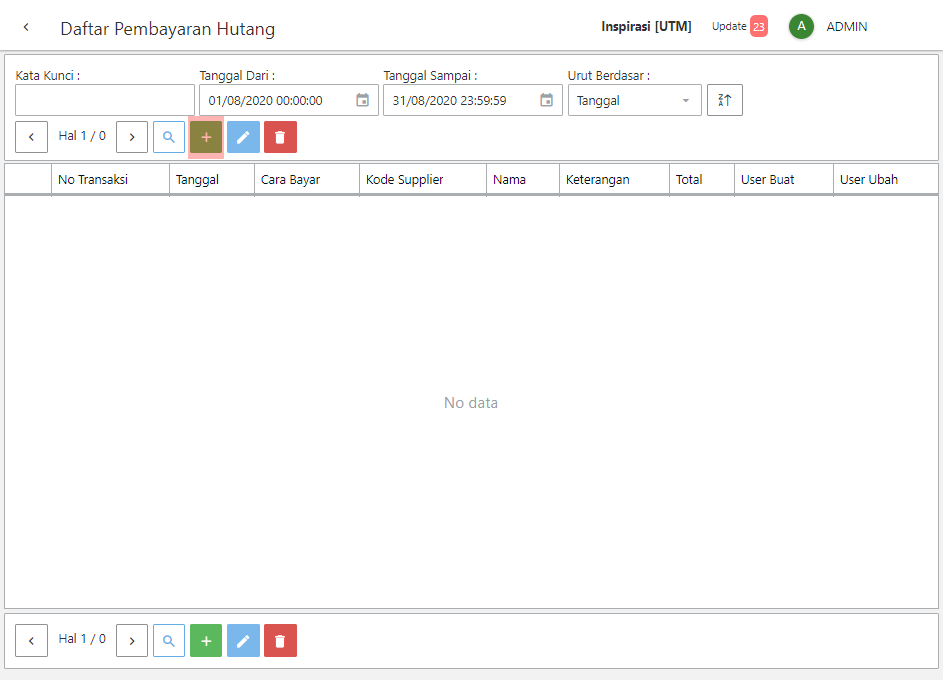Click the Update notification badge
Viewport: 943px width, 680px height.
click(758, 27)
